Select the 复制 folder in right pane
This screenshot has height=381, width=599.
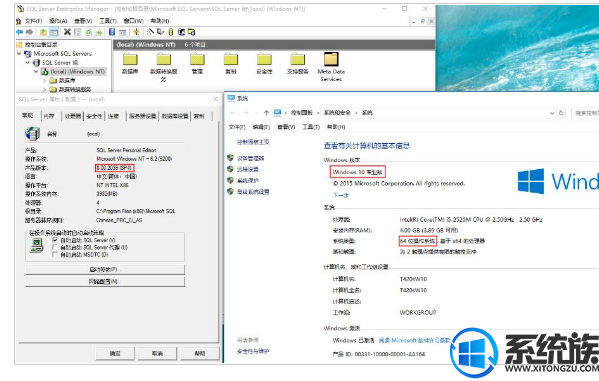coord(231,63)
